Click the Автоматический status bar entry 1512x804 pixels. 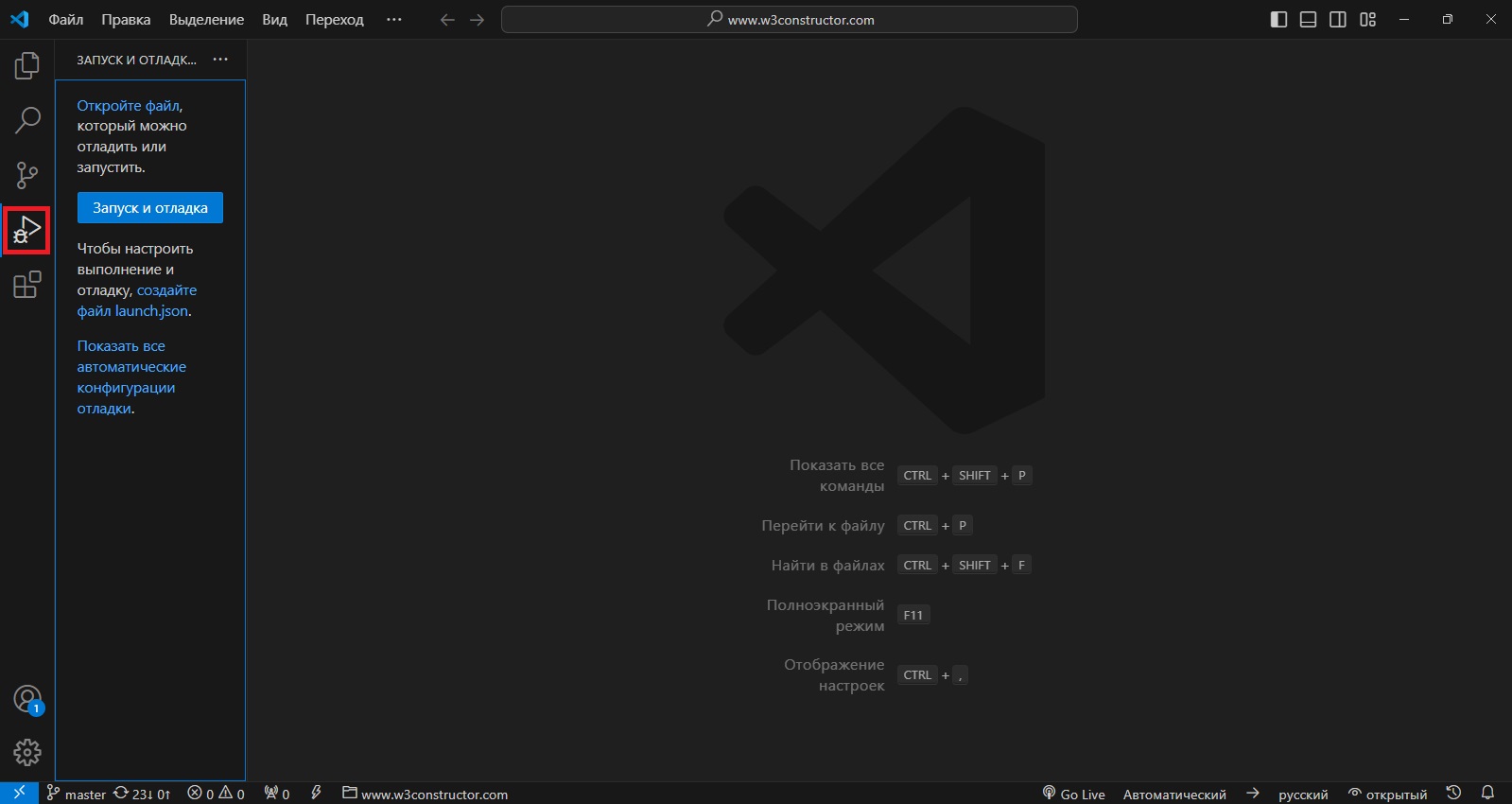tap(1174, 794)
